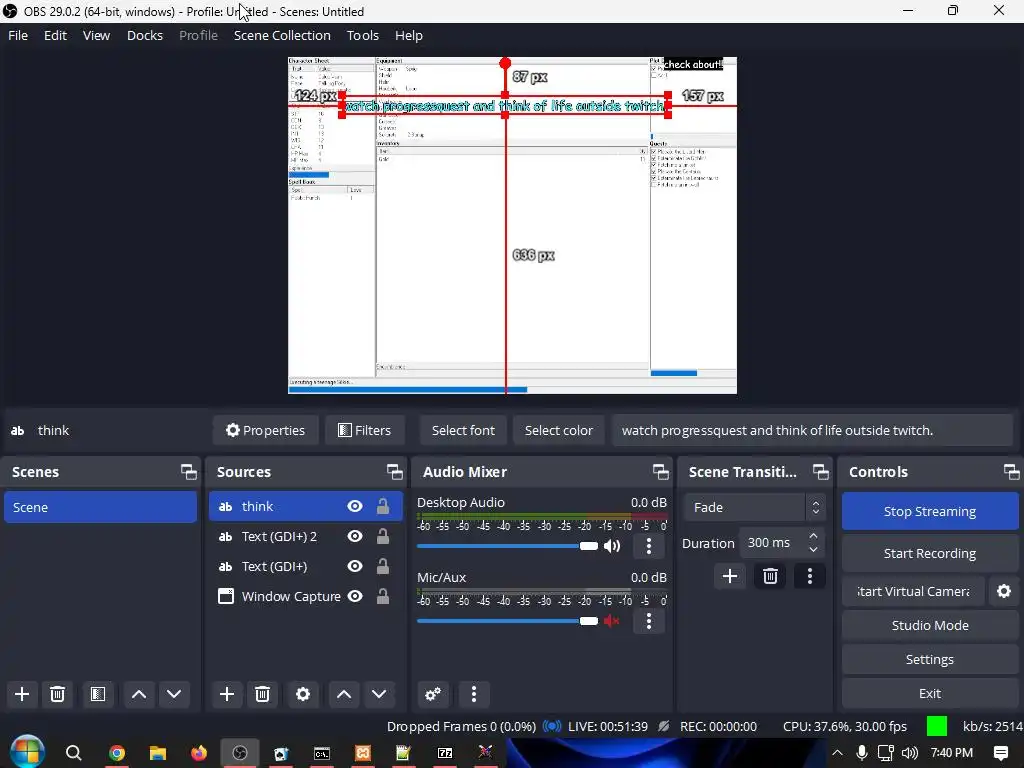
Task: Click Select color button
Action: pos(558,430)
